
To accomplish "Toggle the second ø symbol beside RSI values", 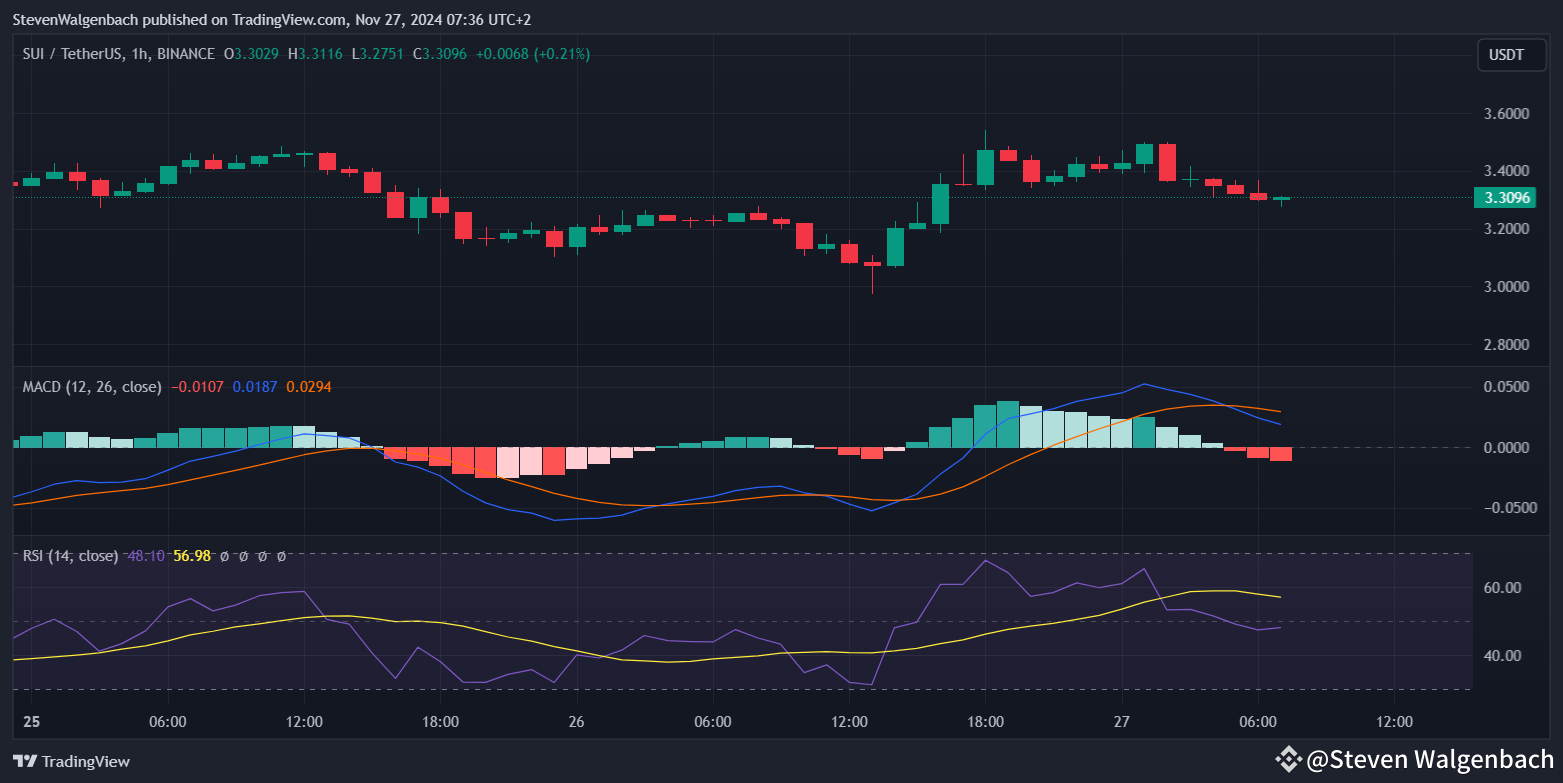I will pyautogui.click(x=242, y=555).
